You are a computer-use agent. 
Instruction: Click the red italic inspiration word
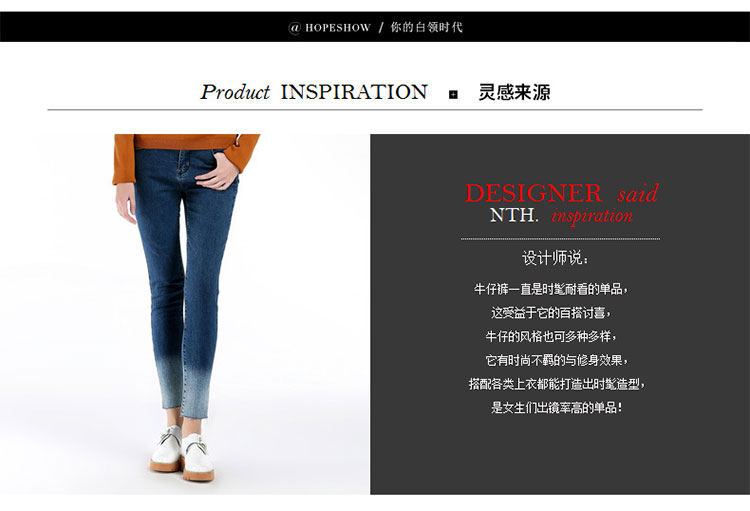click(x=592, y=216)
